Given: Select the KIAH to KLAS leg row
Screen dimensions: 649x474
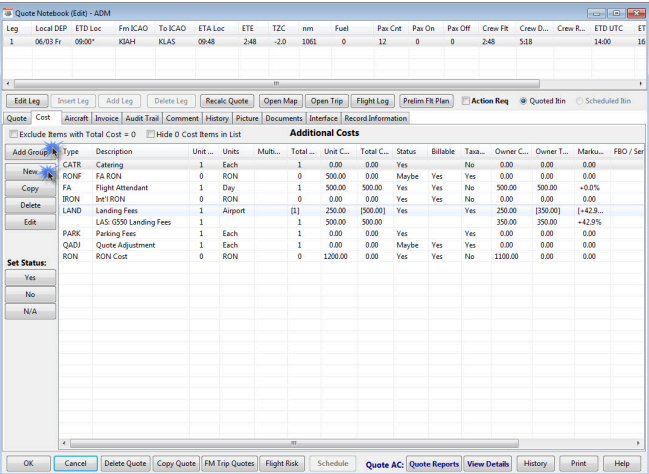Looking at the screenshot, I should (x=324, y=42).
